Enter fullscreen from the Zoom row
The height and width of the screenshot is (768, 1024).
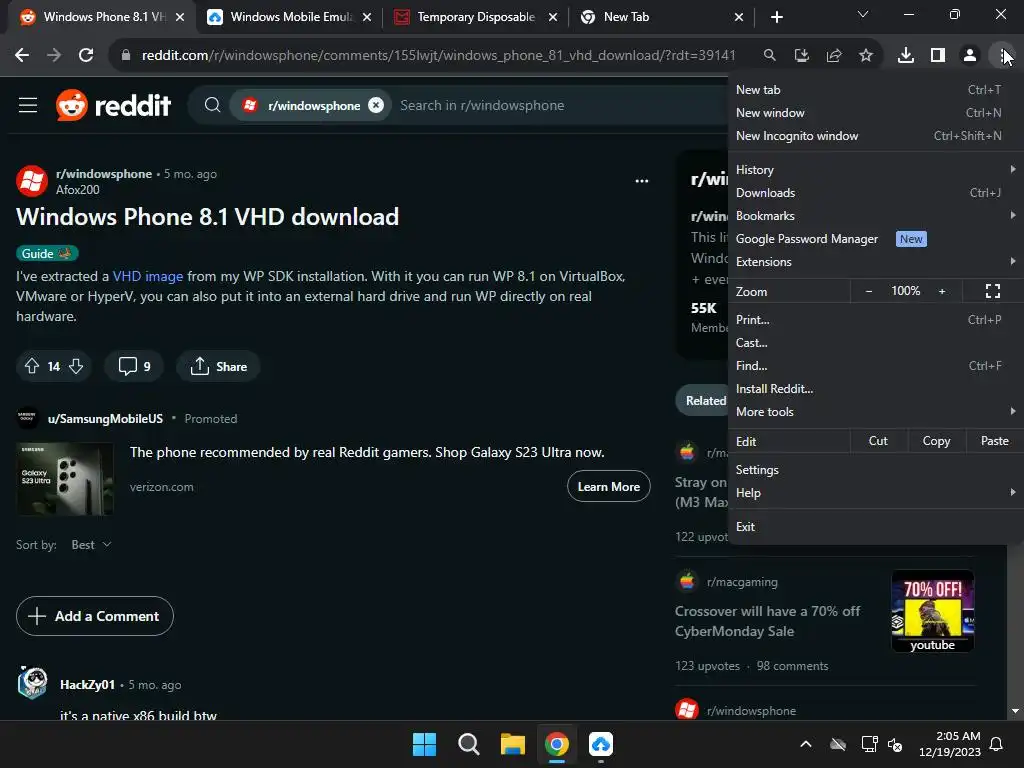click(993, 291)
